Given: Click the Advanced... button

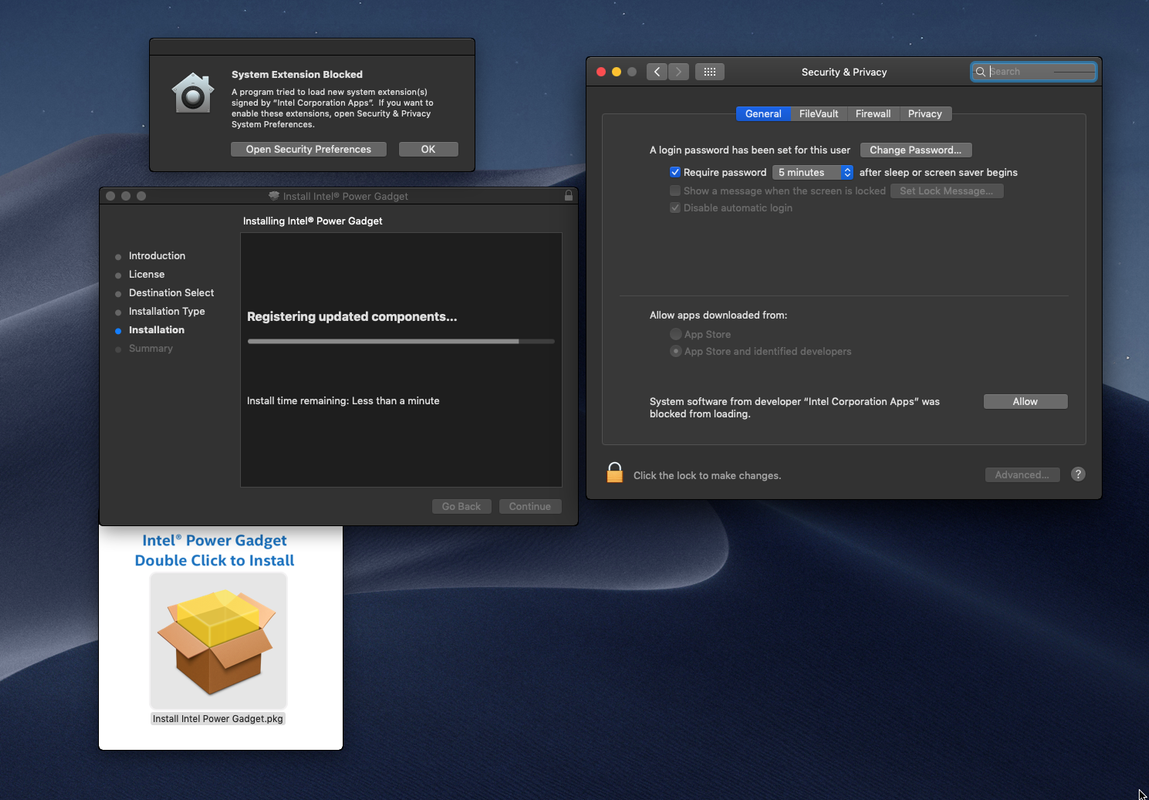Looking at the screenshot, I should (x=1022, y=475).
